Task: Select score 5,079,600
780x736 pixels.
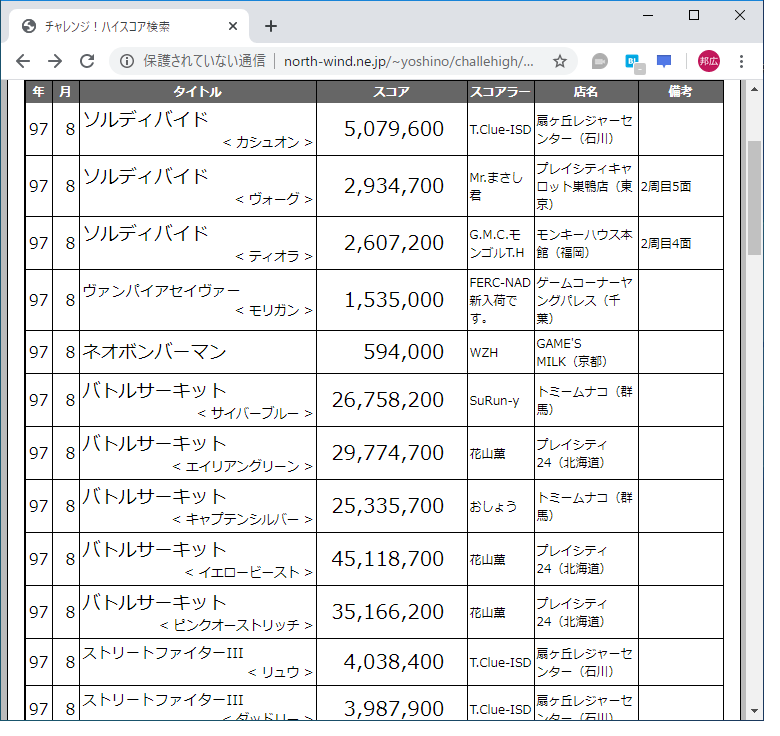Action: click(393, 129)
